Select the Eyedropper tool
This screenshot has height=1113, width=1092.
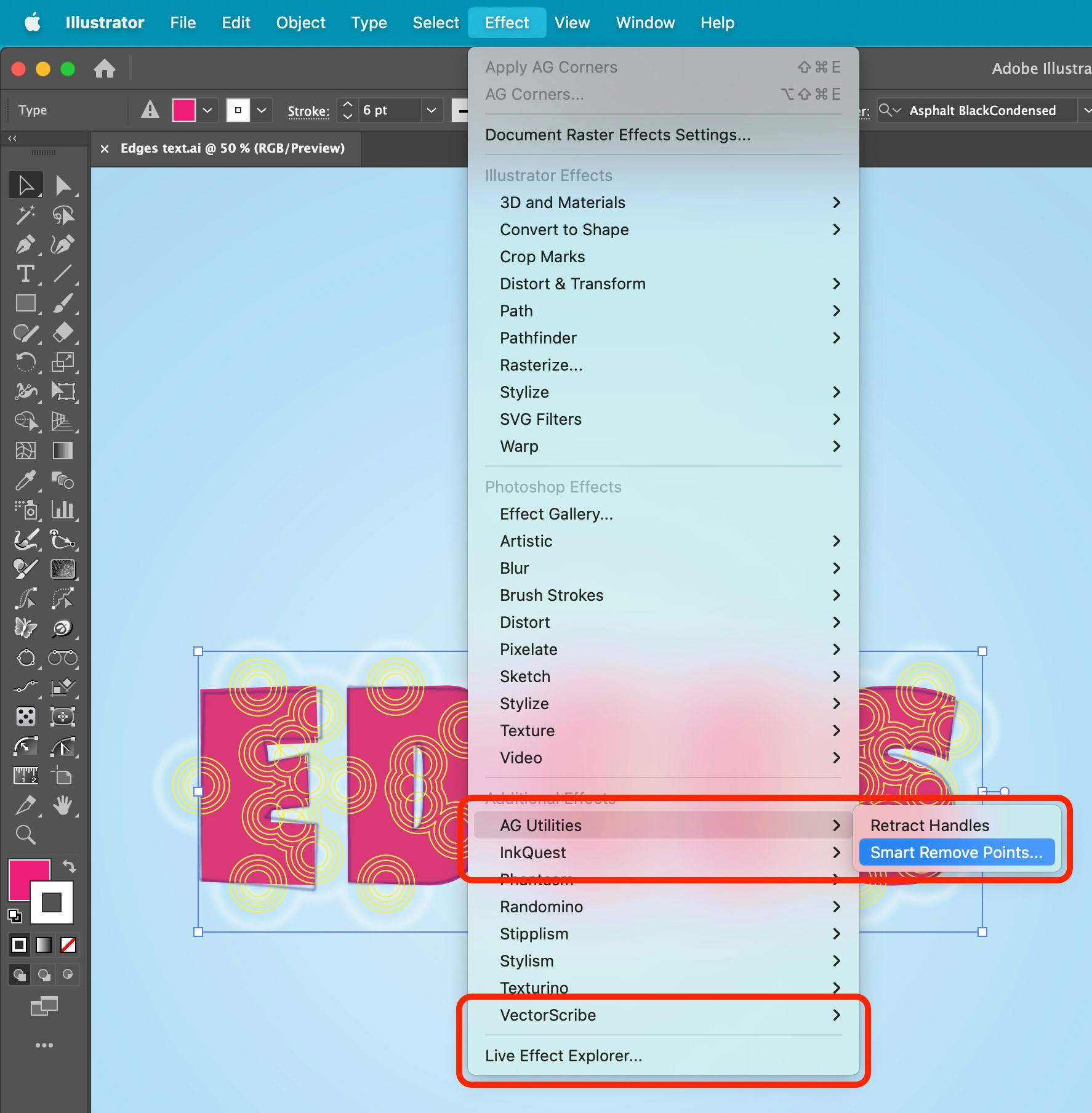click(26, 481)
